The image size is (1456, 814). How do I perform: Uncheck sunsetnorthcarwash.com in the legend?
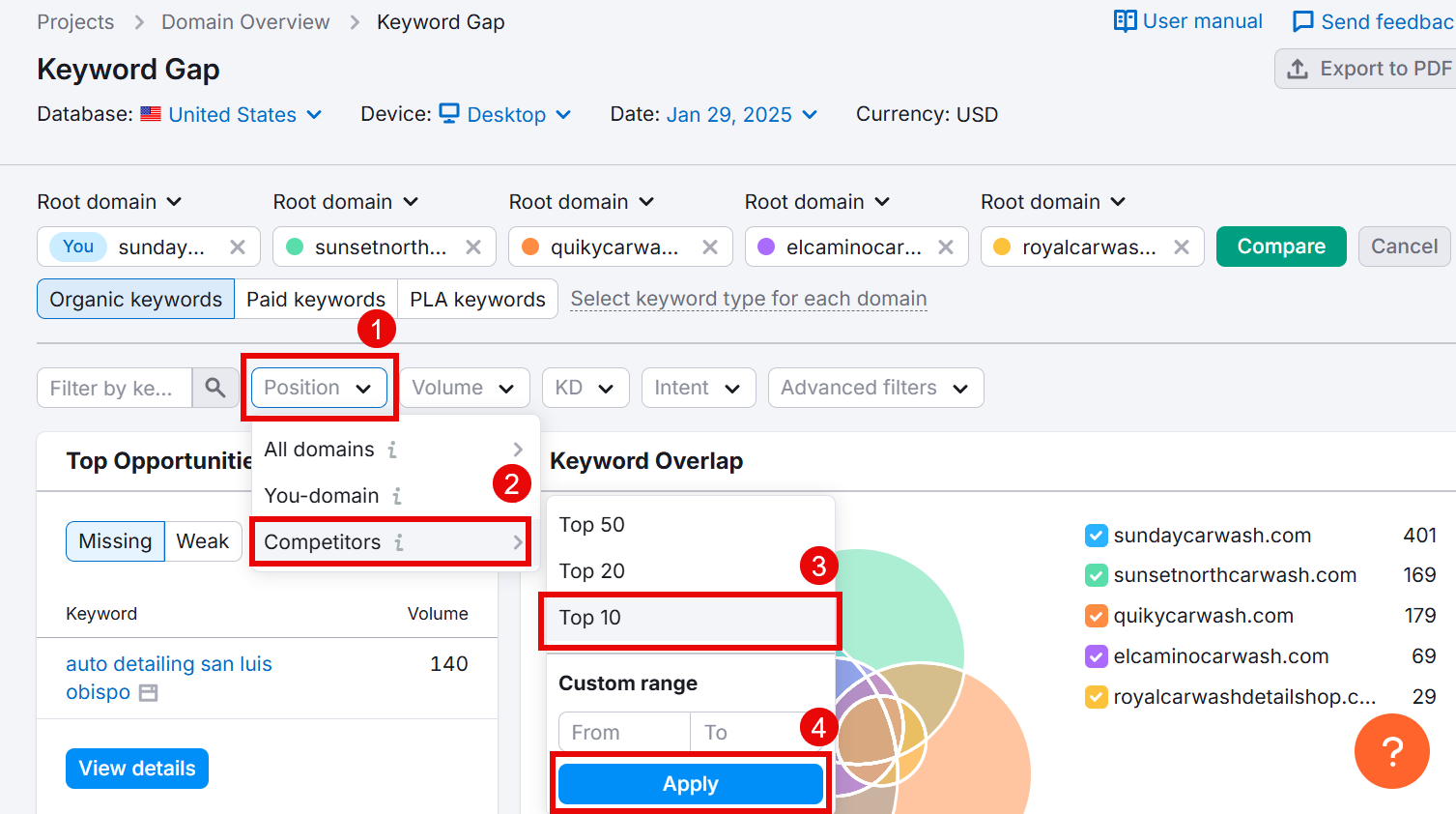1096,575
